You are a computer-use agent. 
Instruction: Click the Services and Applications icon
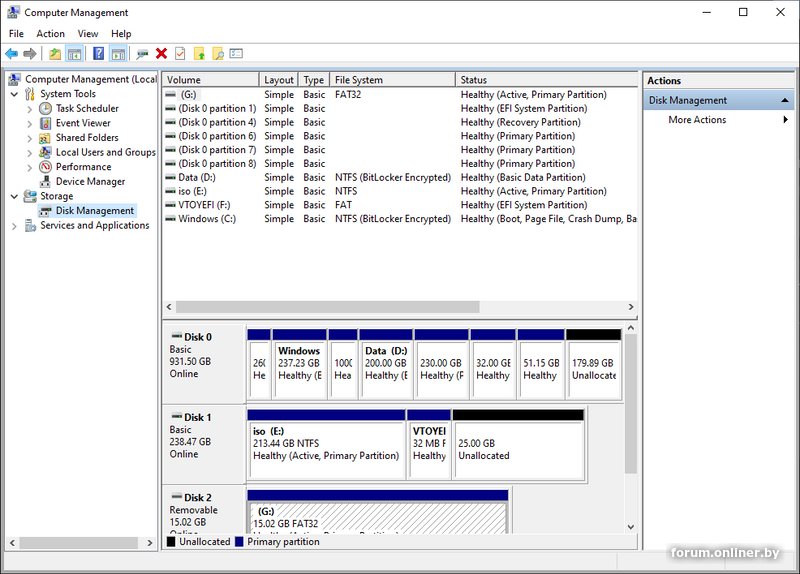tap(30, 225)
